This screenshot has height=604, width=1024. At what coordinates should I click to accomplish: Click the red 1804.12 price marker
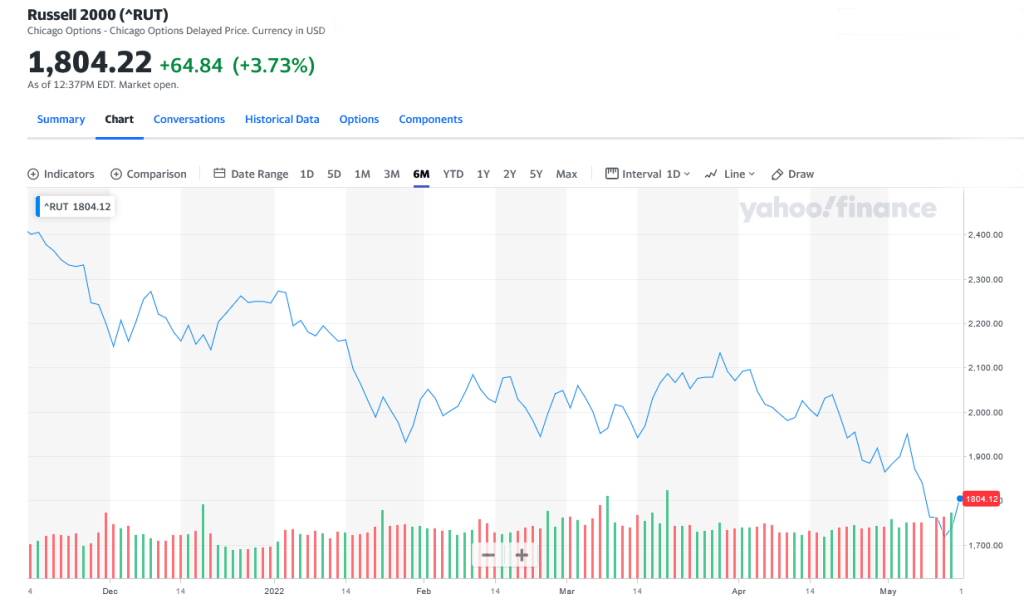click(981, 497)
